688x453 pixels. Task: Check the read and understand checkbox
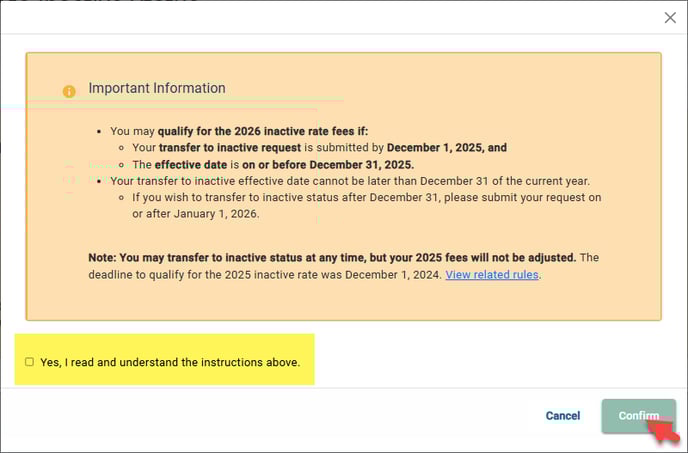30,362
